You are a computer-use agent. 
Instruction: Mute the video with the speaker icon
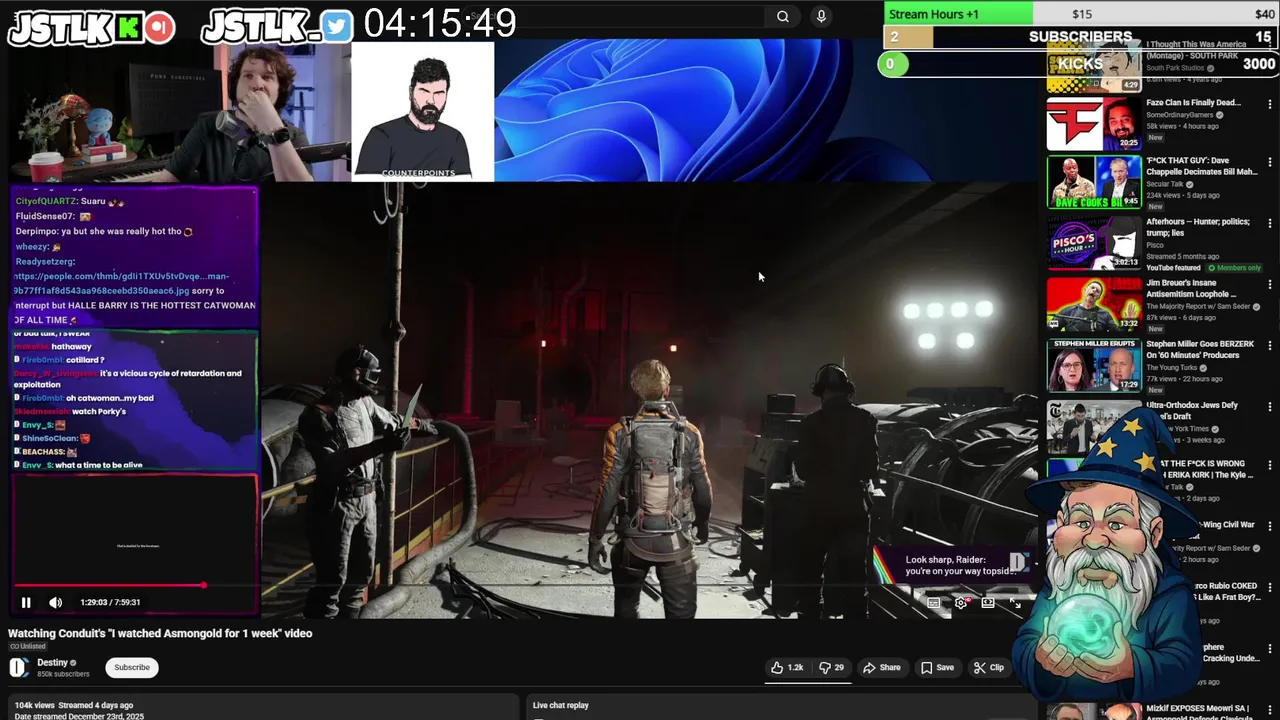(56, 602)
